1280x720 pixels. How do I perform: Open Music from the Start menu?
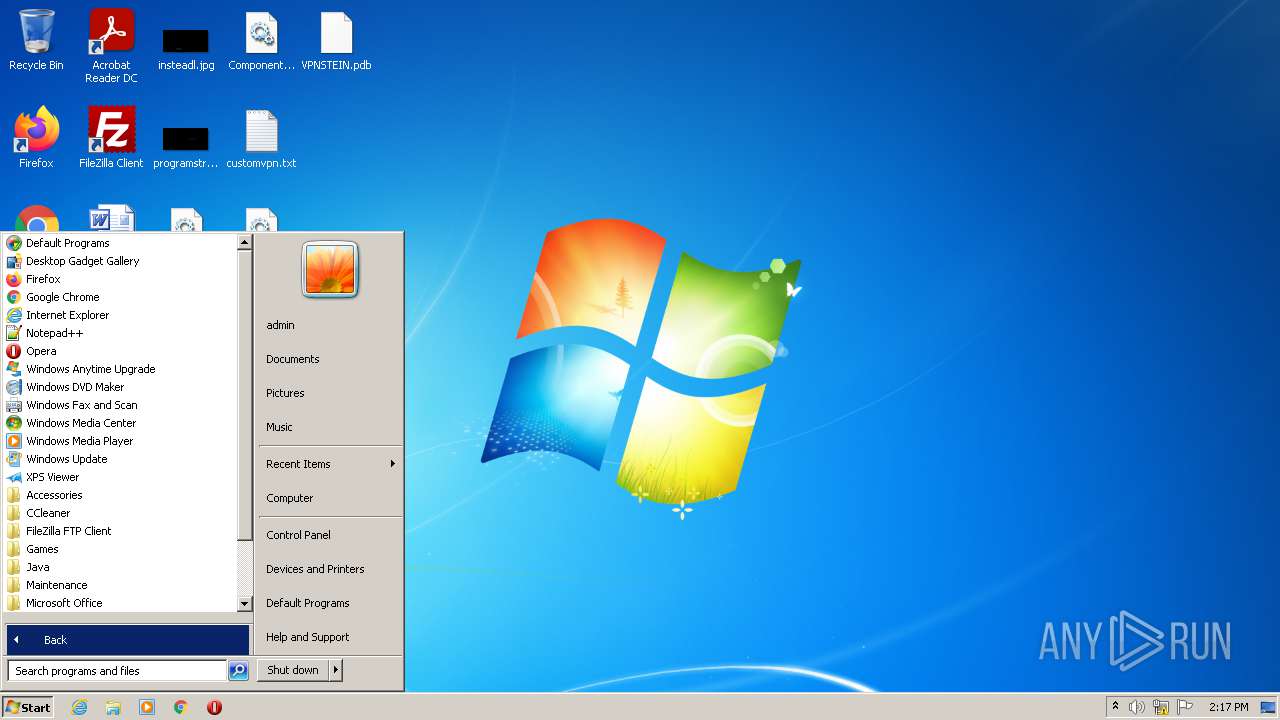tap(330, 427)
